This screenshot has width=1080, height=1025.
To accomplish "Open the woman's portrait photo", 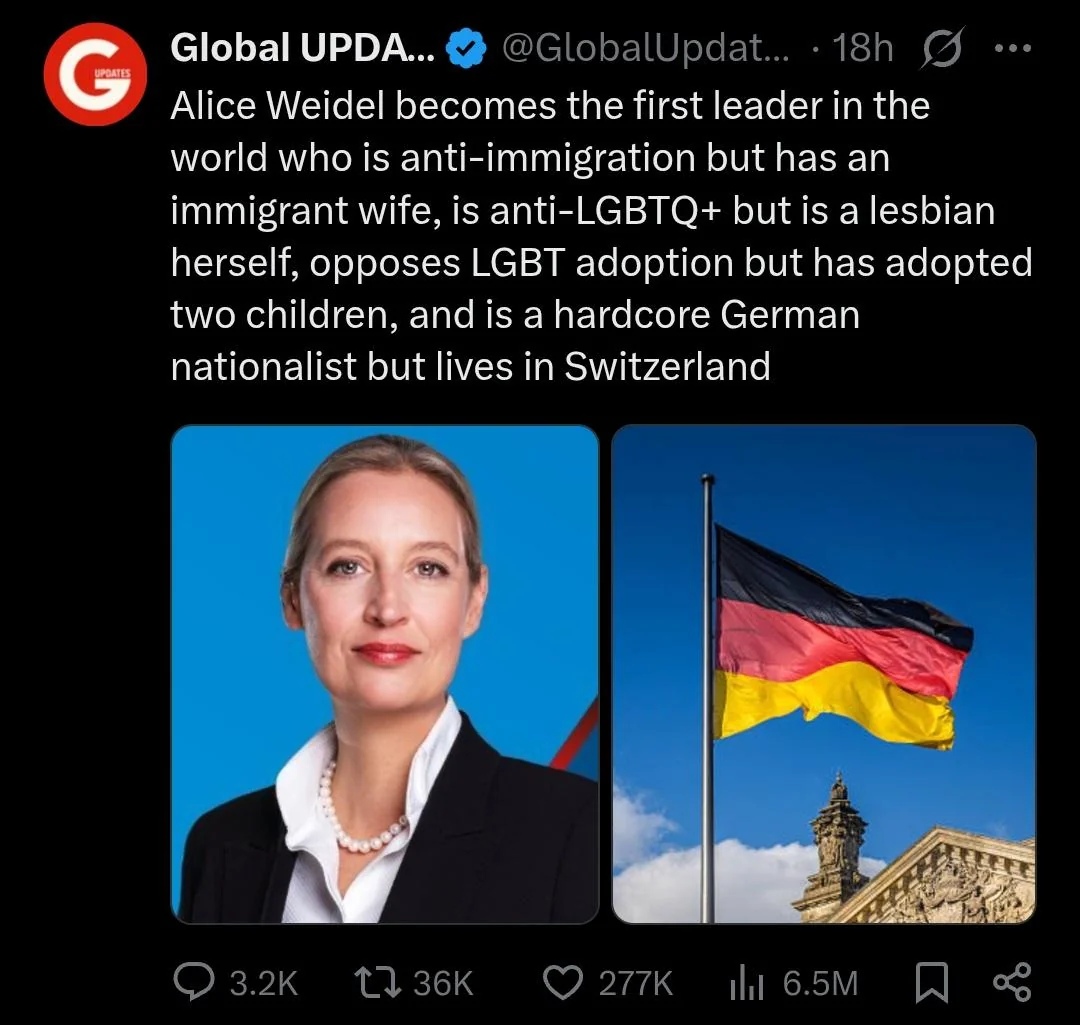I will tap(385, 674).
